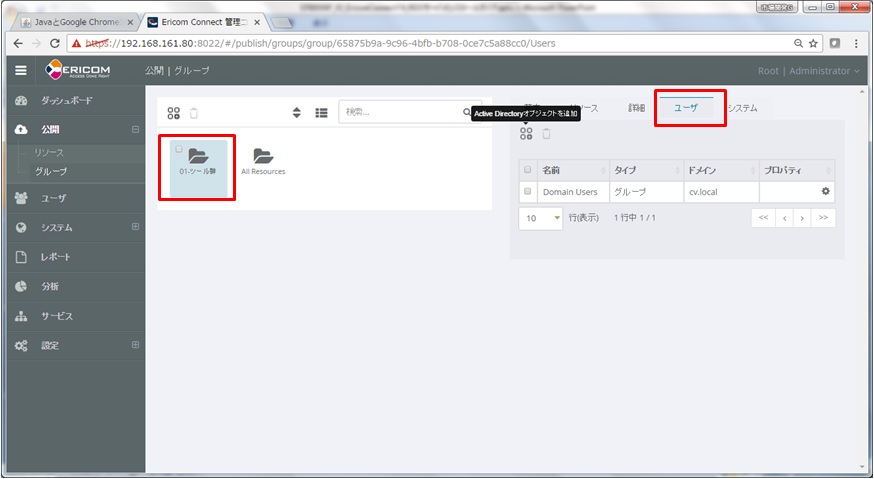
Task: Go to ダッシュボード in sidebar
Action: point(66,101)
